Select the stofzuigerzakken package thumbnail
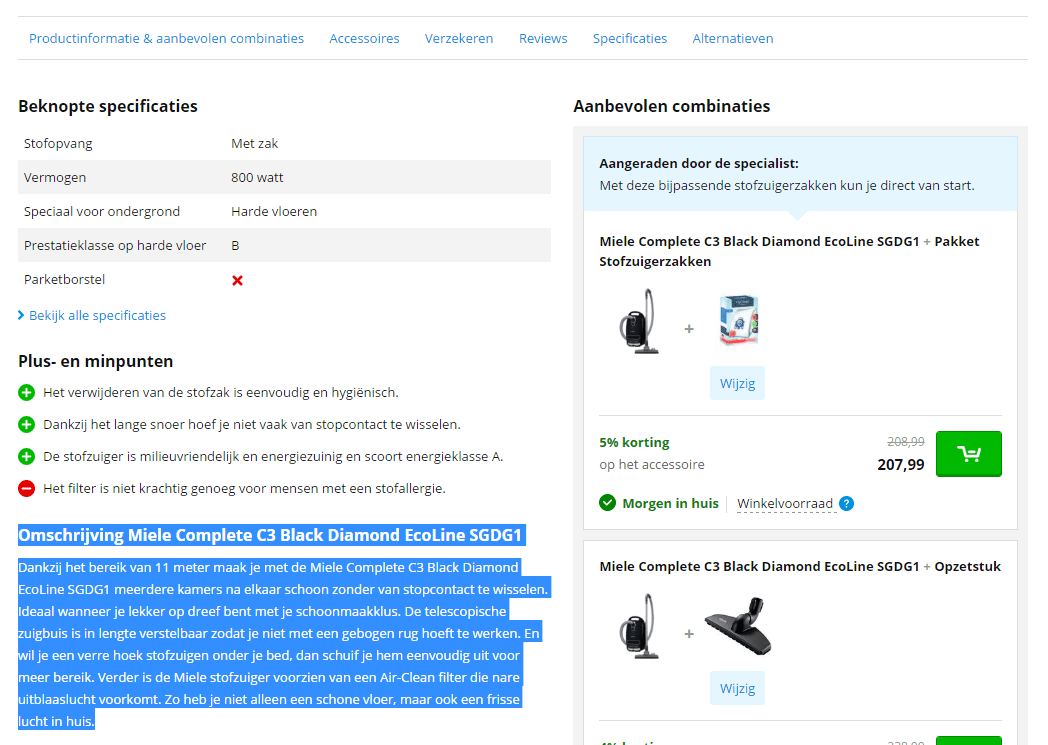The height and width of the screenshot is (745, 1048). click(739, 320)
